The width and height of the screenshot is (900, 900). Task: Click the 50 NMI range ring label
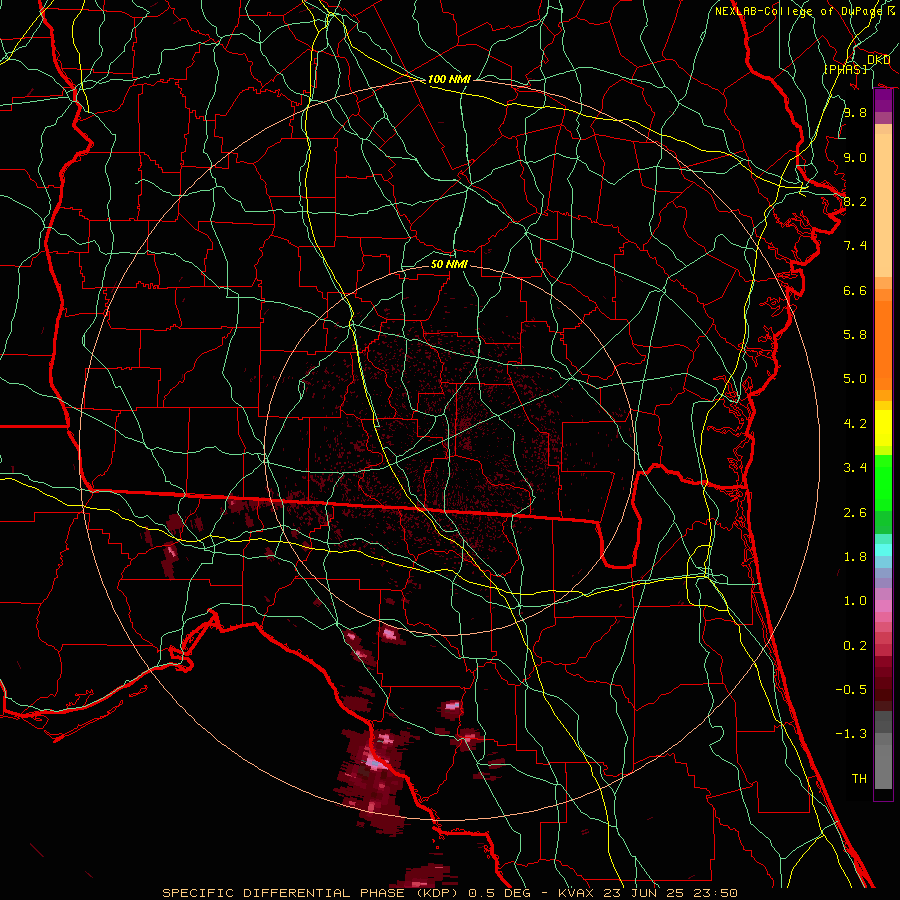click(x=449, y=264)
